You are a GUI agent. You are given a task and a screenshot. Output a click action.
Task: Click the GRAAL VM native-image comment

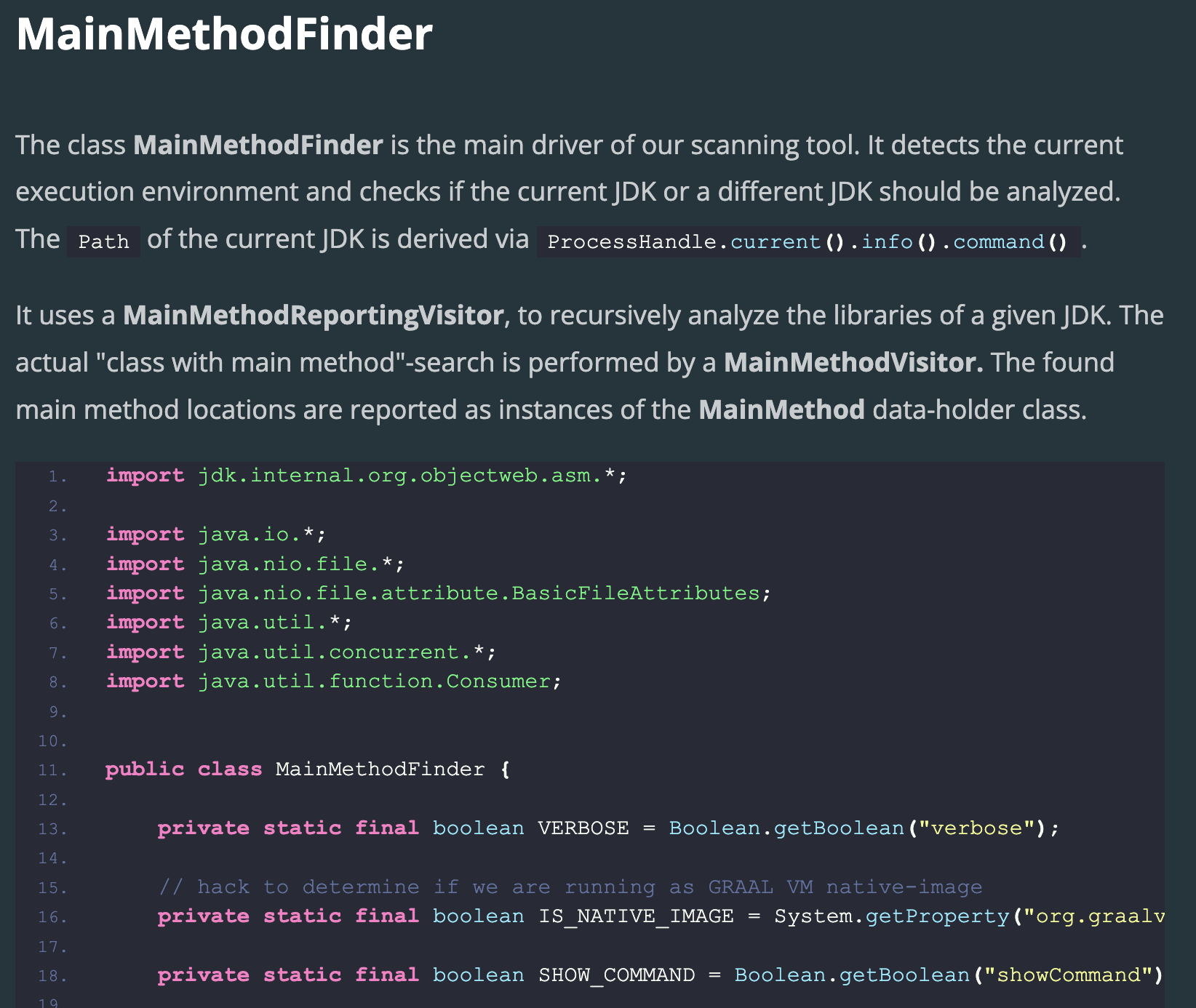pyautogui.click(x=570, y=887)
